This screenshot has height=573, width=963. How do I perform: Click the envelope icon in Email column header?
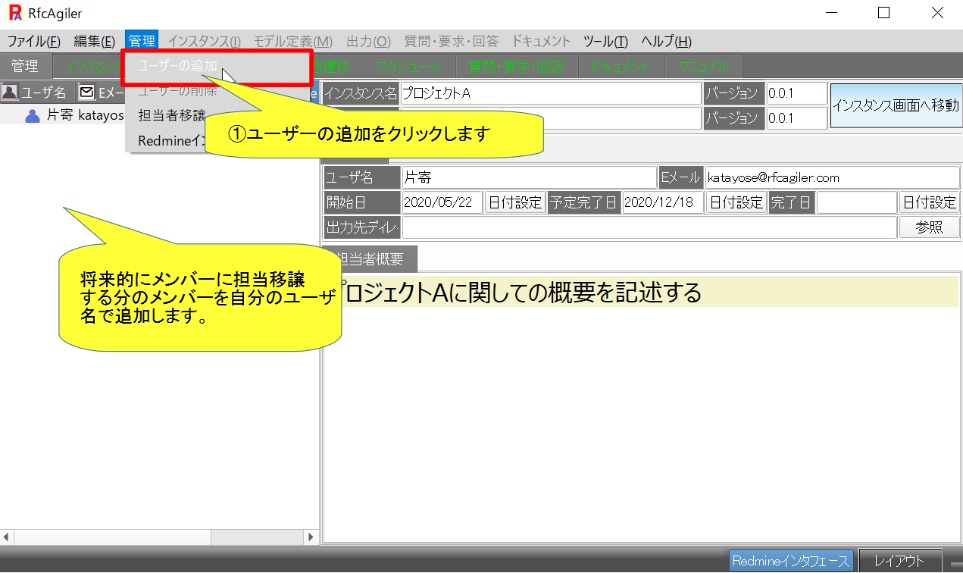[87, 92]
